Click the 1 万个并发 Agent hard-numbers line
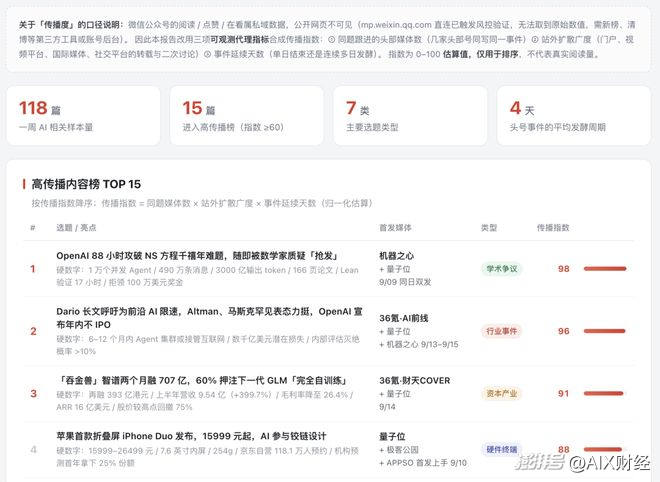 [x=208, y=276]
